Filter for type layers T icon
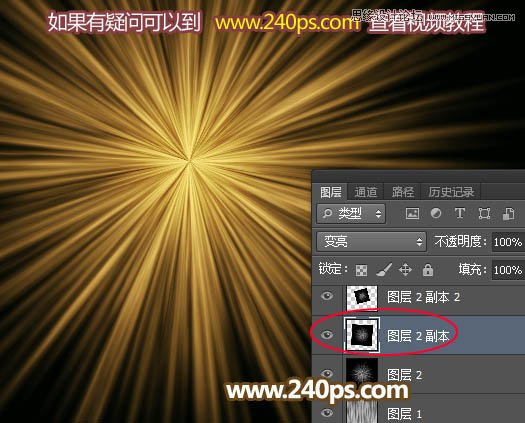This screenshot has width=525, height=423. tap(460, 213)
